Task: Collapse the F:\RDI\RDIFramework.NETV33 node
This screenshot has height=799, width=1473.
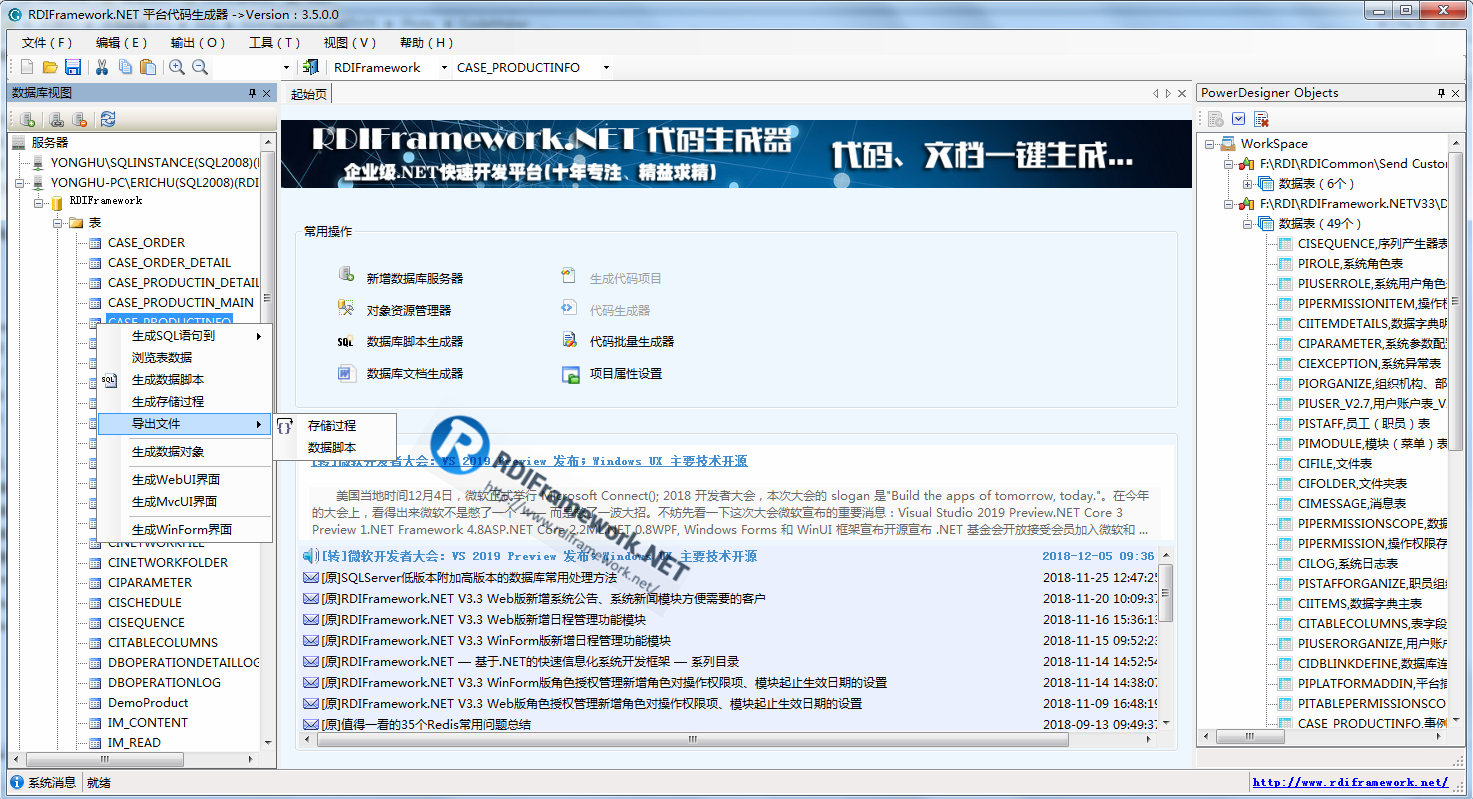Action: (x=1229, y=203)
